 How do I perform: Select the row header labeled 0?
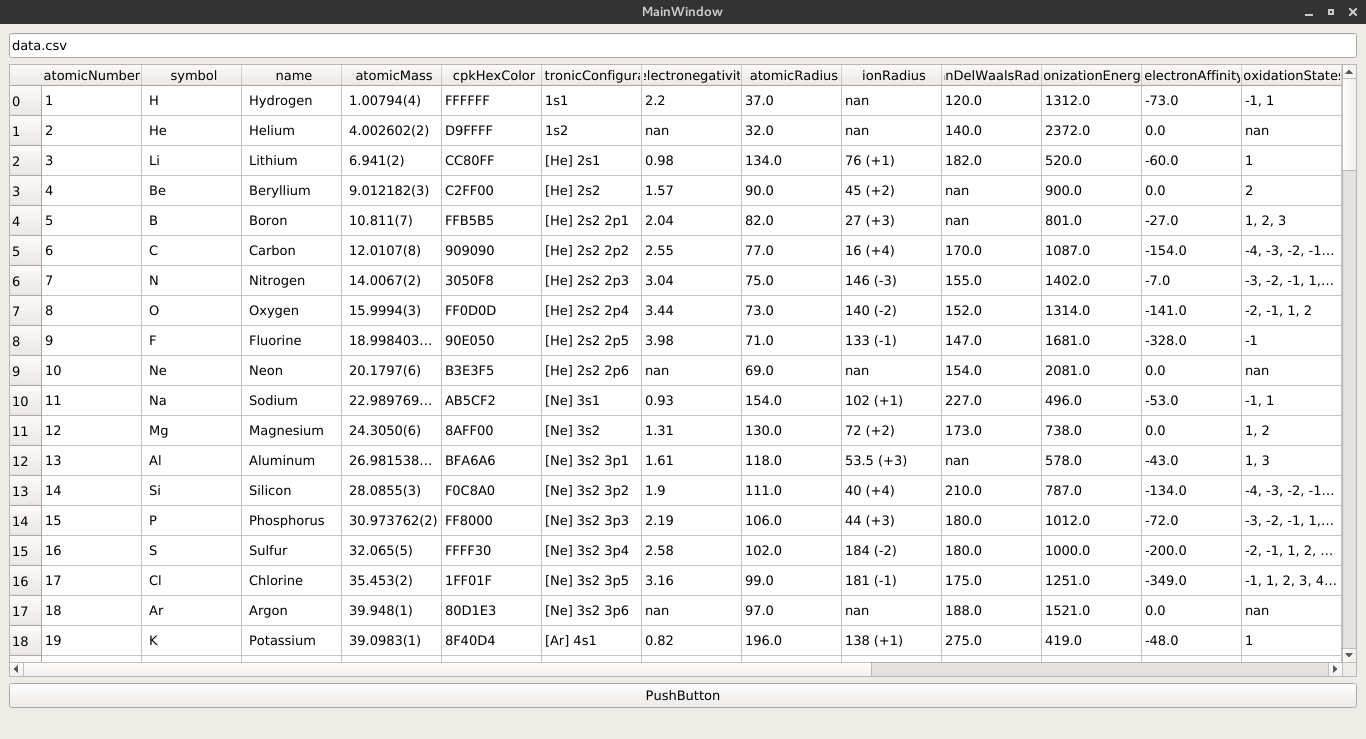coord(20,100)
